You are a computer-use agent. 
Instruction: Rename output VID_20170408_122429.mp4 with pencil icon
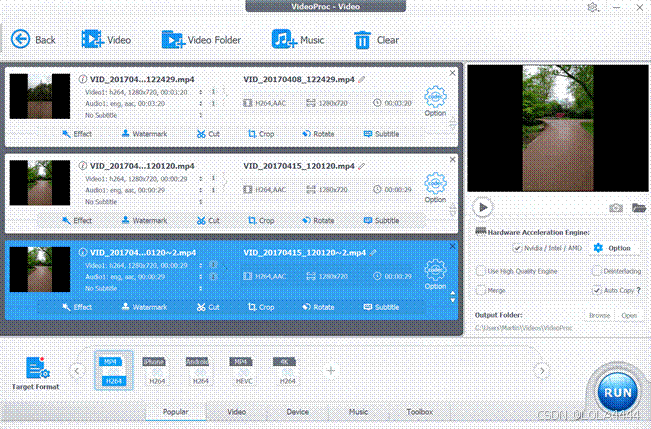tap(362, 79)
